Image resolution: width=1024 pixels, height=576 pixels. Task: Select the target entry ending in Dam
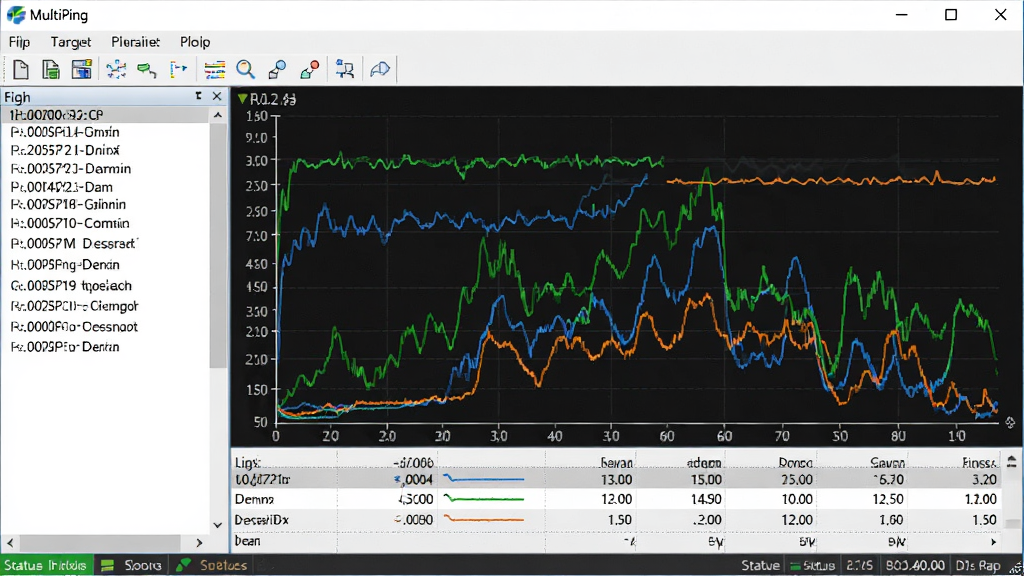(61, 187)
